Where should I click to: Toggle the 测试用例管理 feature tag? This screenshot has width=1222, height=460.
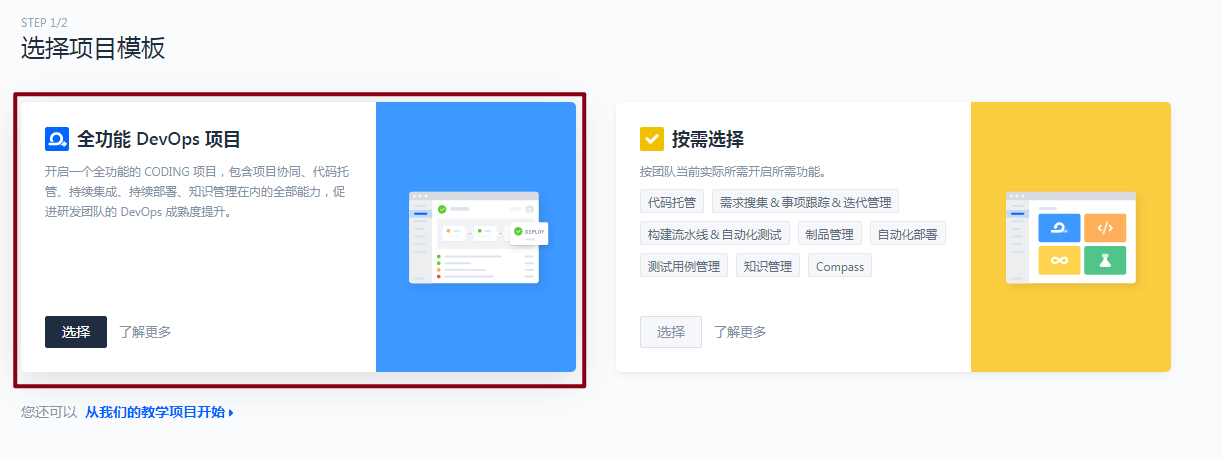pyautogui.click(x=684, y=266)
